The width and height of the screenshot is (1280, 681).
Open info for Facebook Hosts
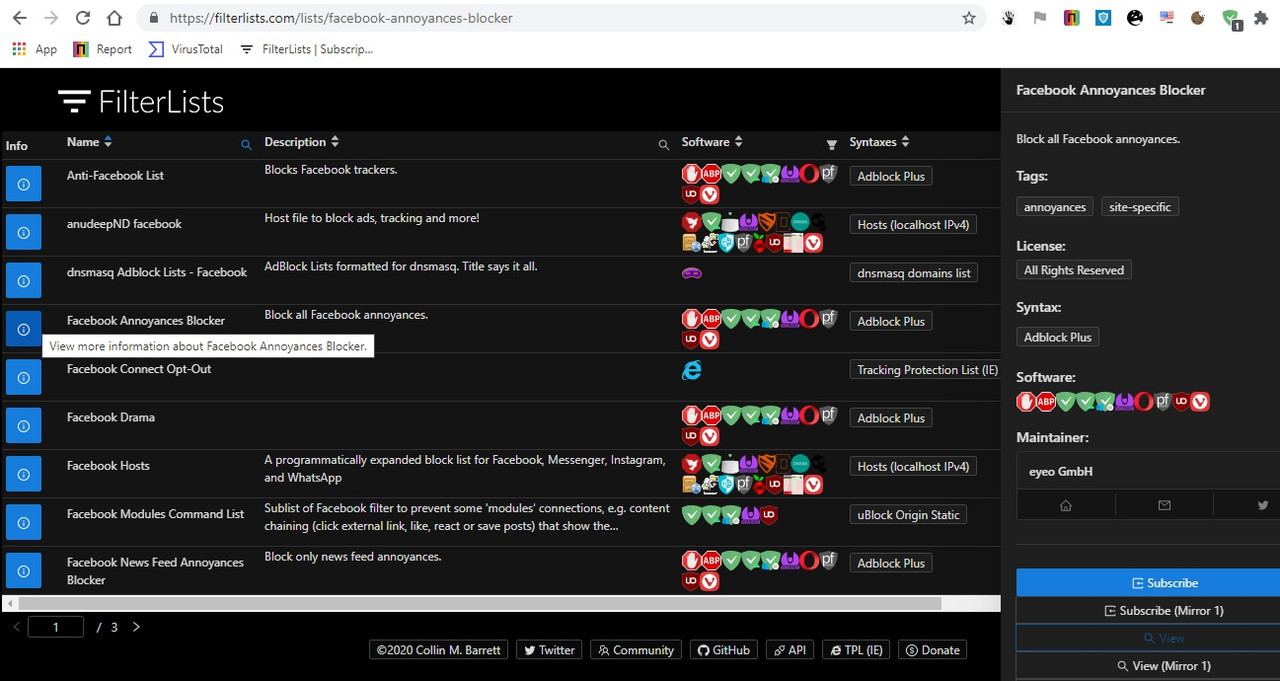coord(23,474)
